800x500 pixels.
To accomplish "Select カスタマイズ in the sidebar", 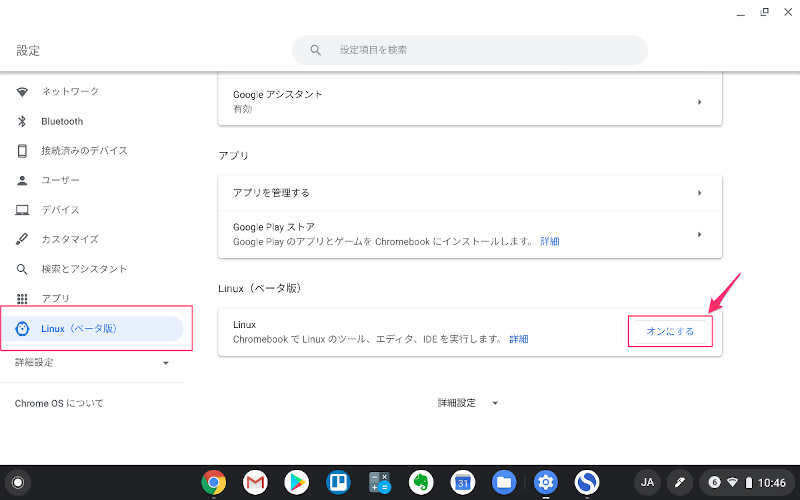I will pos(70,239).
